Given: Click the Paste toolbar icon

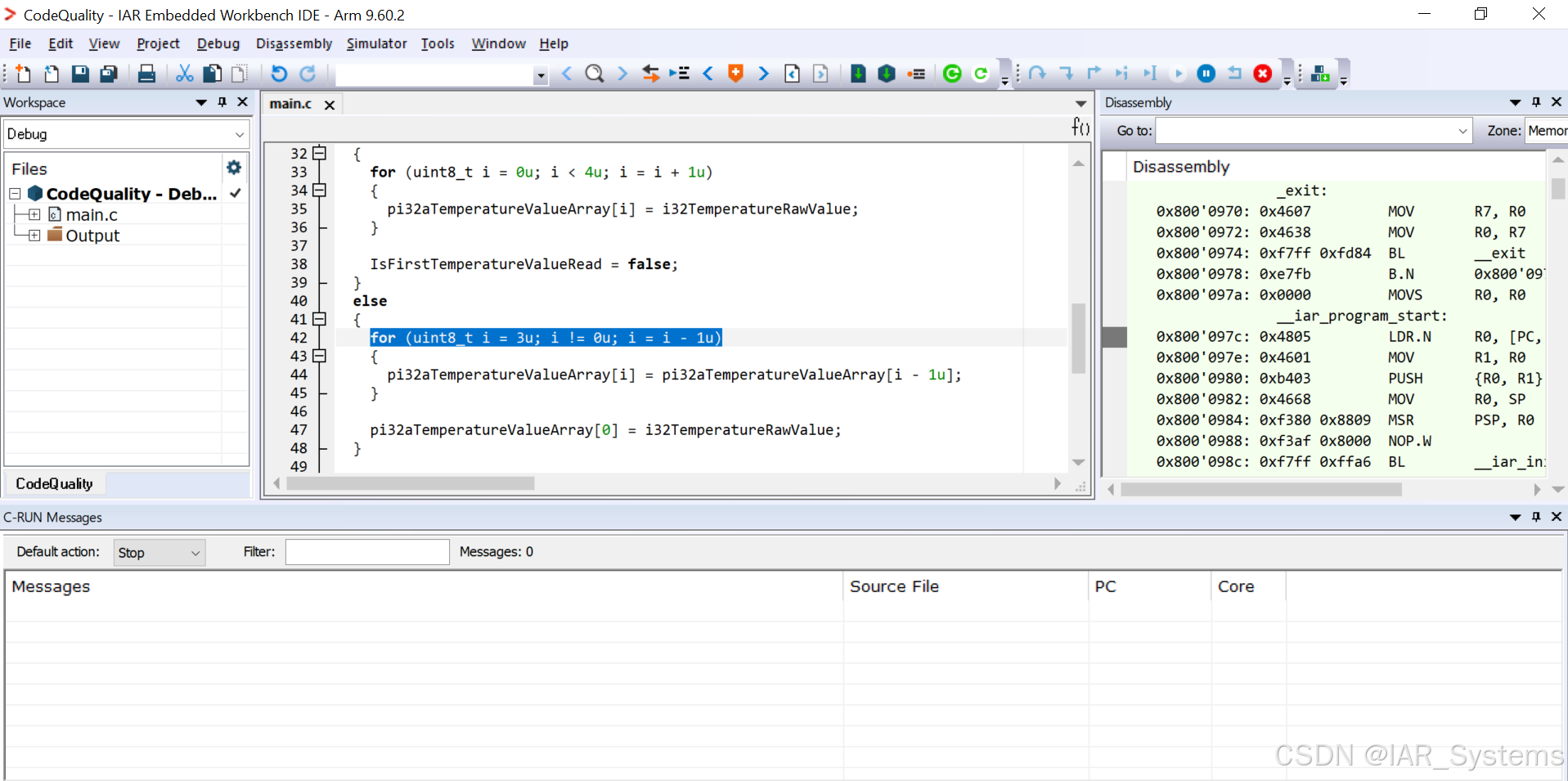Looking at the screenshot, I should pos(240,74).
